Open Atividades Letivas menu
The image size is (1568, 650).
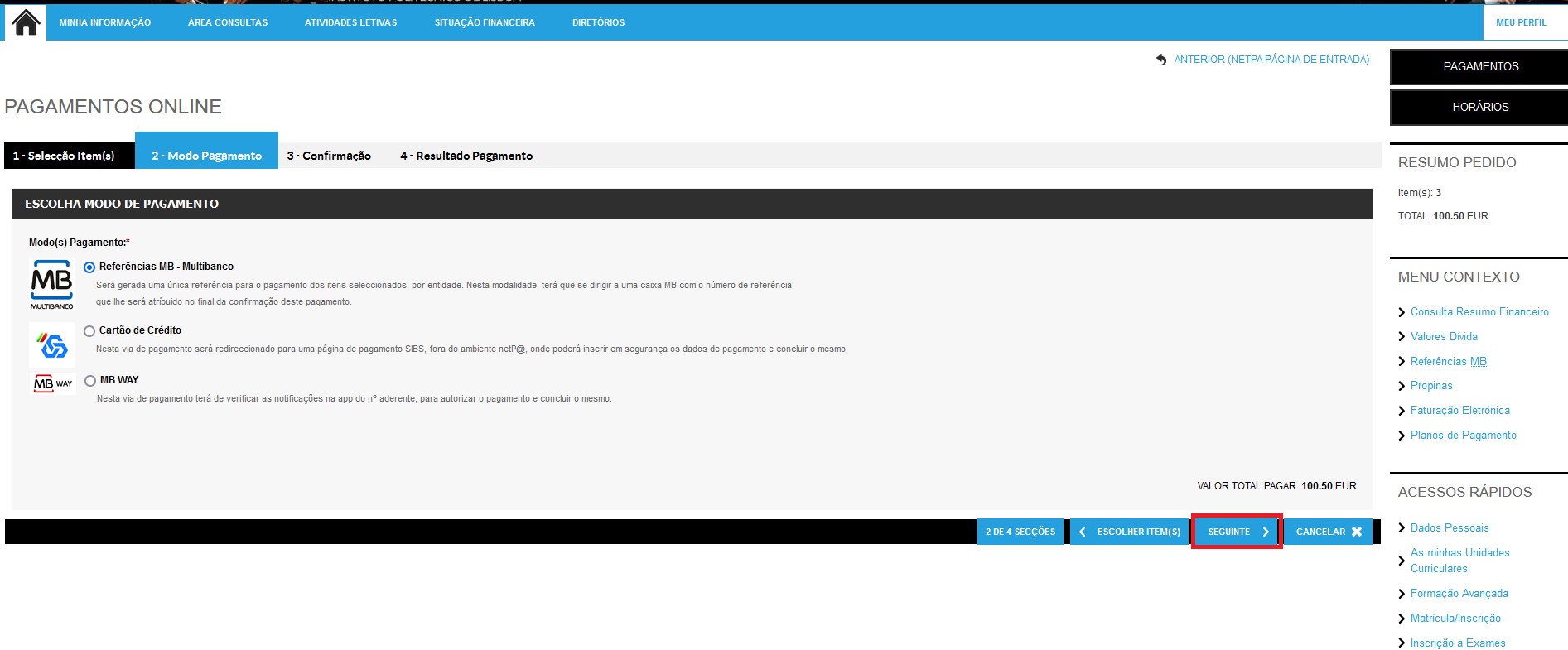point(351,22)
